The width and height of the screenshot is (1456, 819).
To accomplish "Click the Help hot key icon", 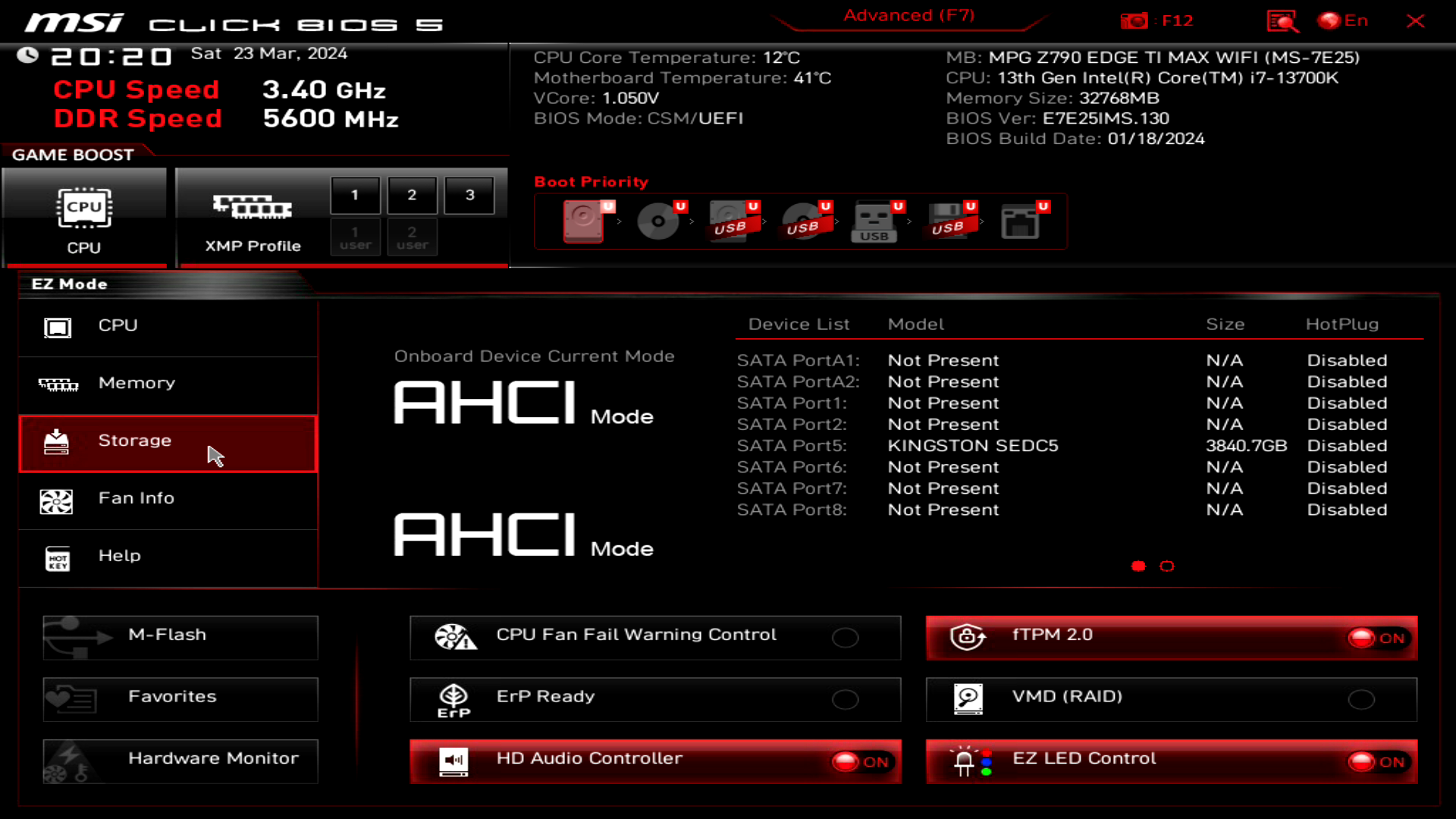I will pyautogui.click(x=58, y=559).
